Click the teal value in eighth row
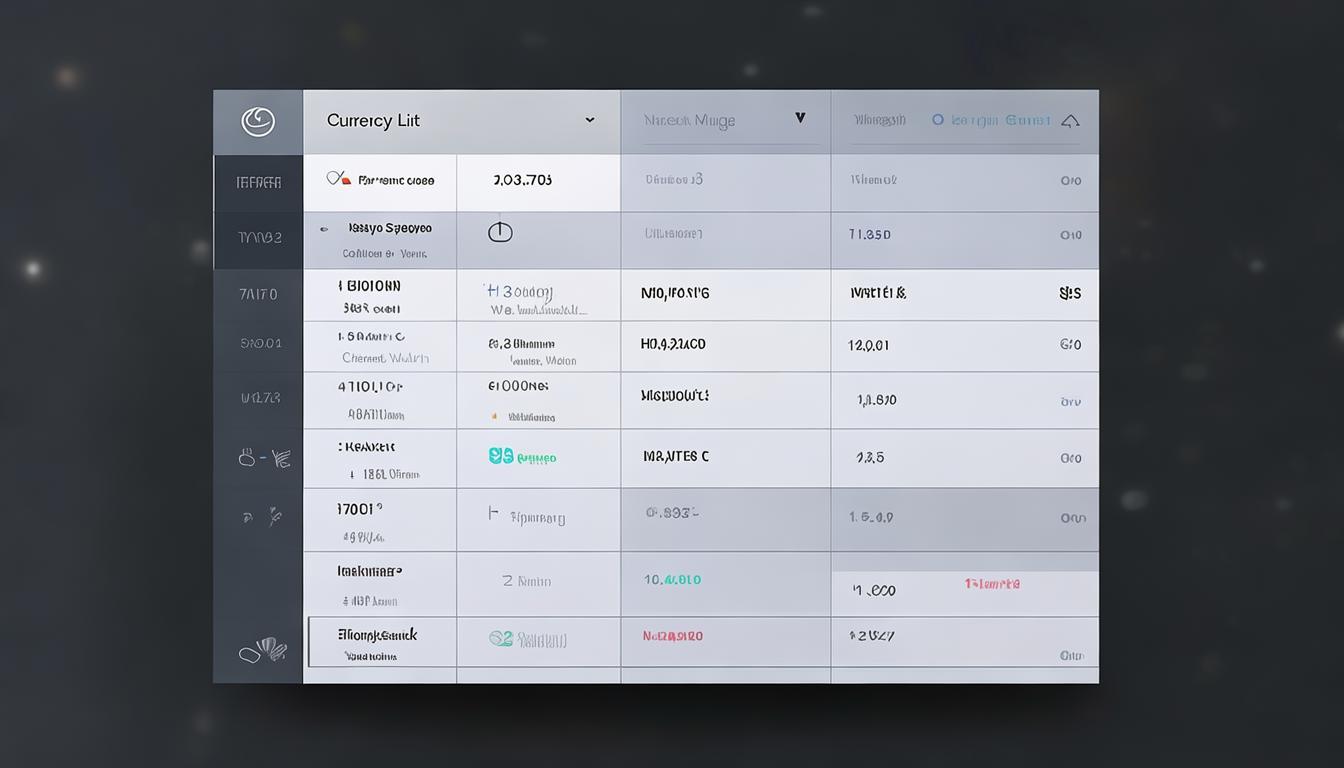1344x768 pixels. tap(672, 579)
